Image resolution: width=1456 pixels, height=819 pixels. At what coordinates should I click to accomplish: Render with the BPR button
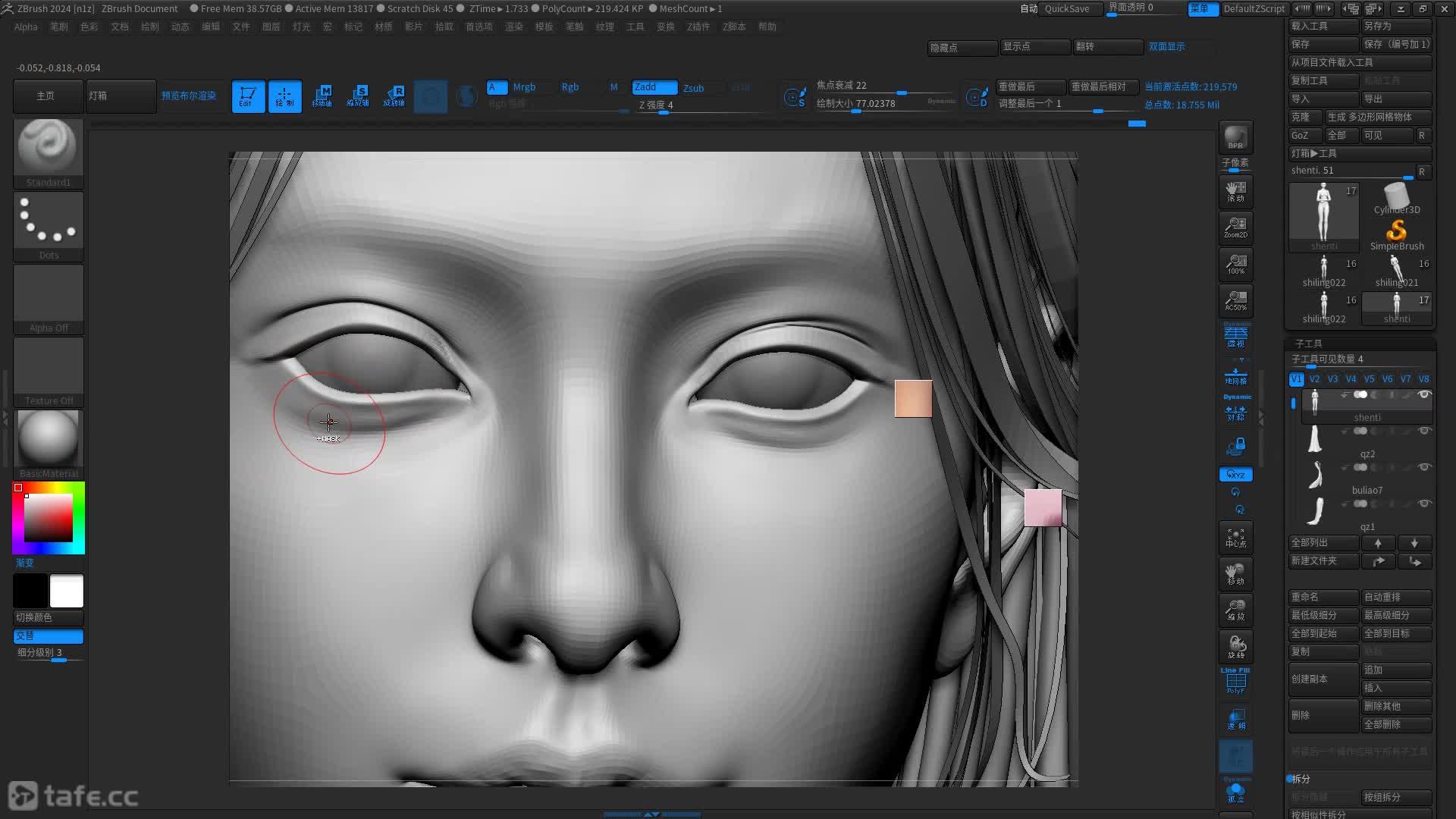pos(1235,137)
